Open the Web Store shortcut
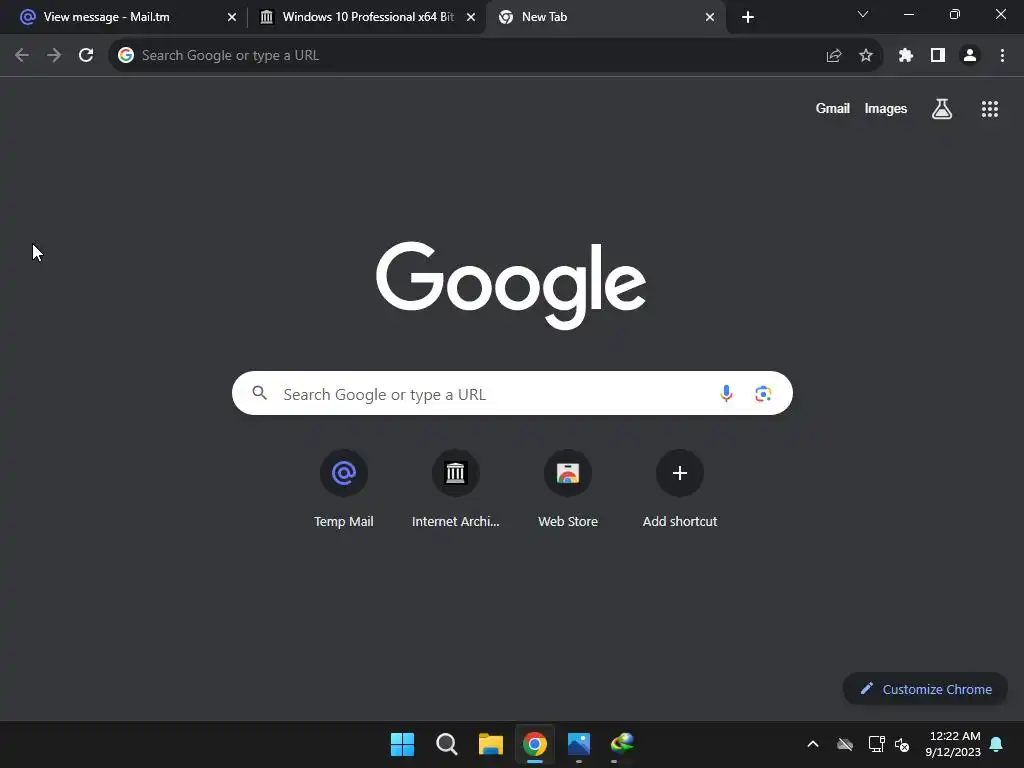Image resolution: width=1024 pixels, height=768 pixels. pyautogui.click(x=568, y=488)
